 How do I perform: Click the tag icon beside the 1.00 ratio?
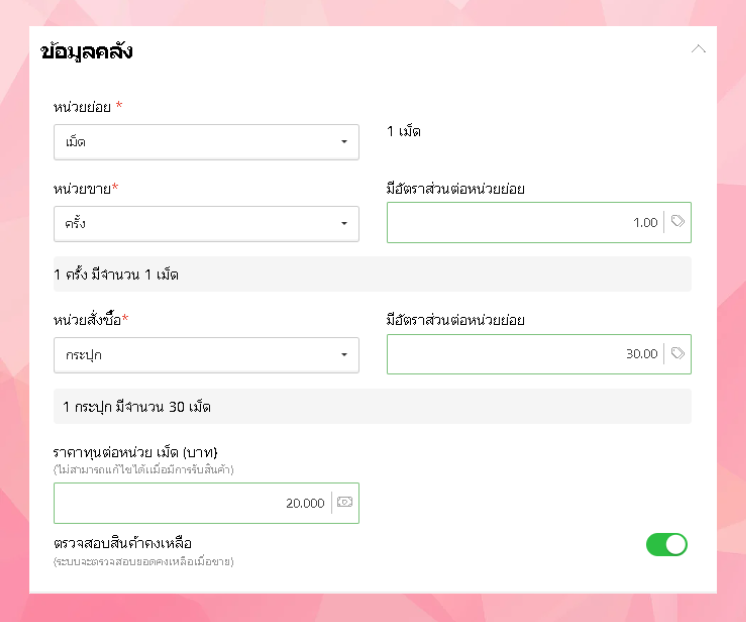tap(678, 222)
